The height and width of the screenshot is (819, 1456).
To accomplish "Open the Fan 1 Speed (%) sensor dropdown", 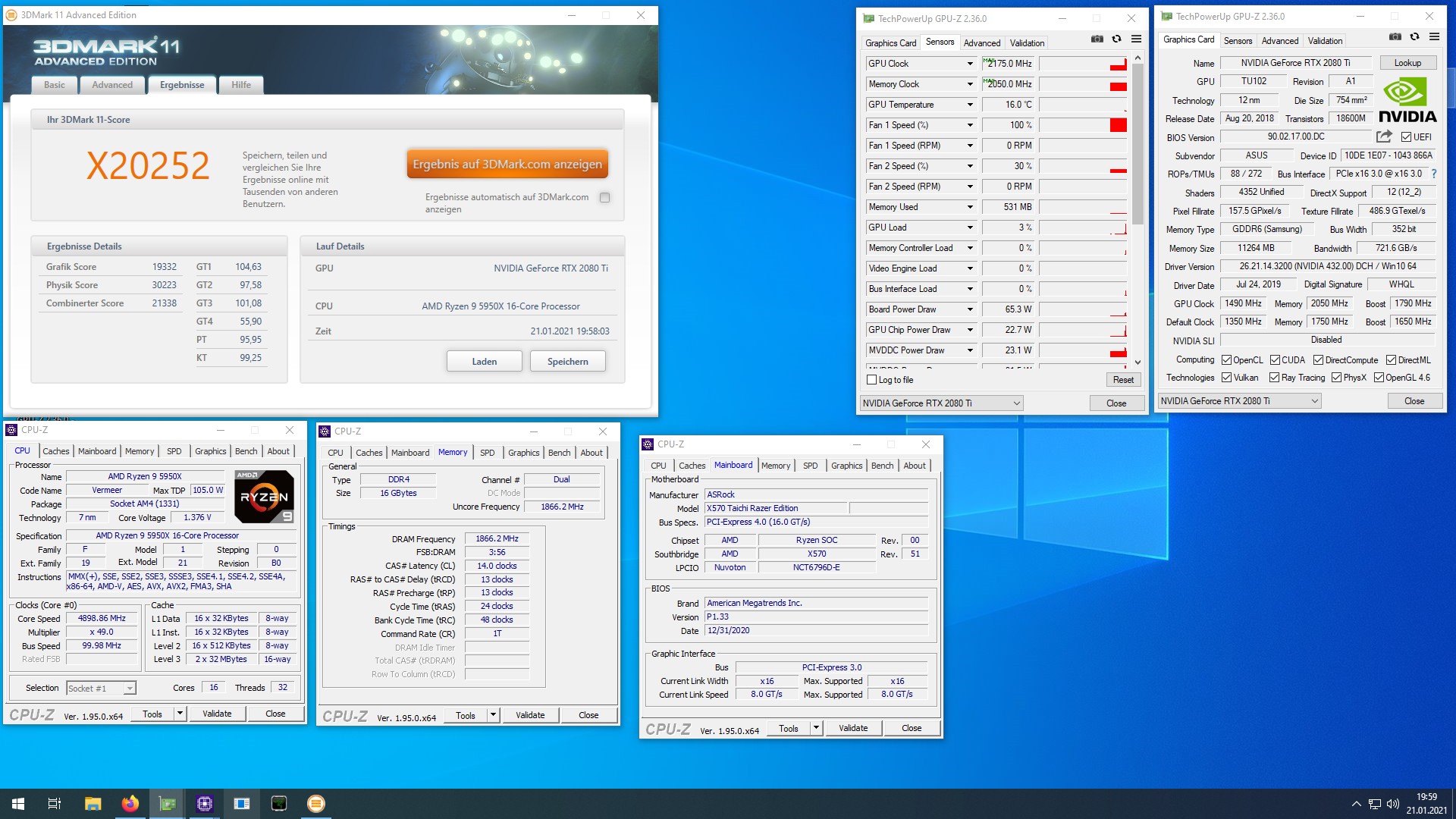I will (969, 125).
